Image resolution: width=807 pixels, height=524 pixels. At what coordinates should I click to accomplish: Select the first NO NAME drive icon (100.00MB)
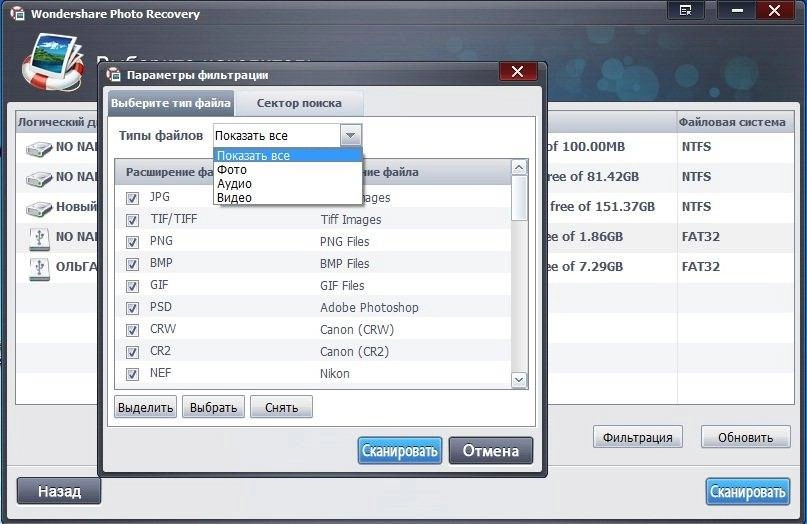pos(39,149)
